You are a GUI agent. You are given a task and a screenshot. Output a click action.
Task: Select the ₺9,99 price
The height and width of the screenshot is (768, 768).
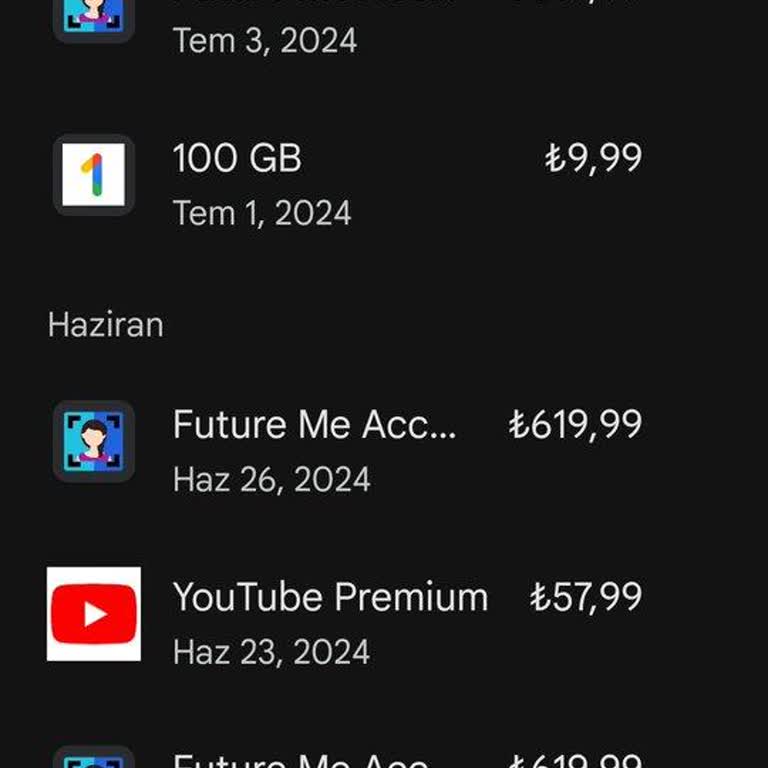(x=593, y=158)
